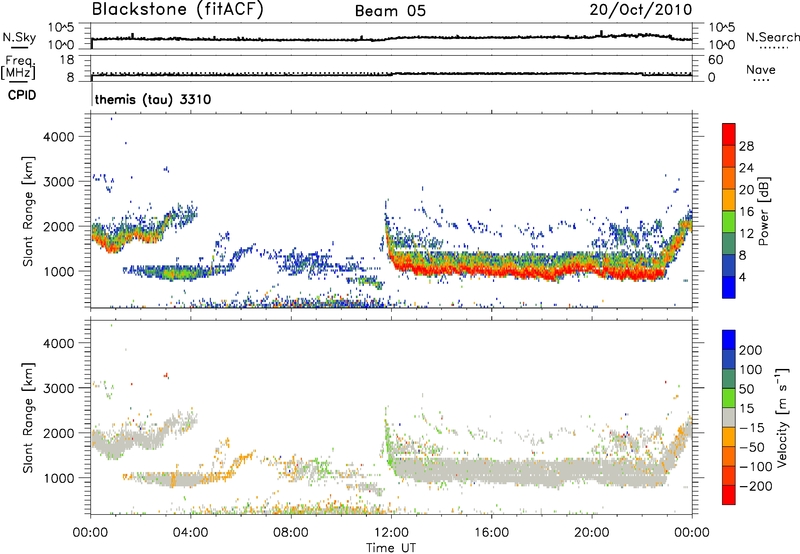The image size is (800, 554).
Task: Click the '28' power colorbar tick
Action: point(746,146)
